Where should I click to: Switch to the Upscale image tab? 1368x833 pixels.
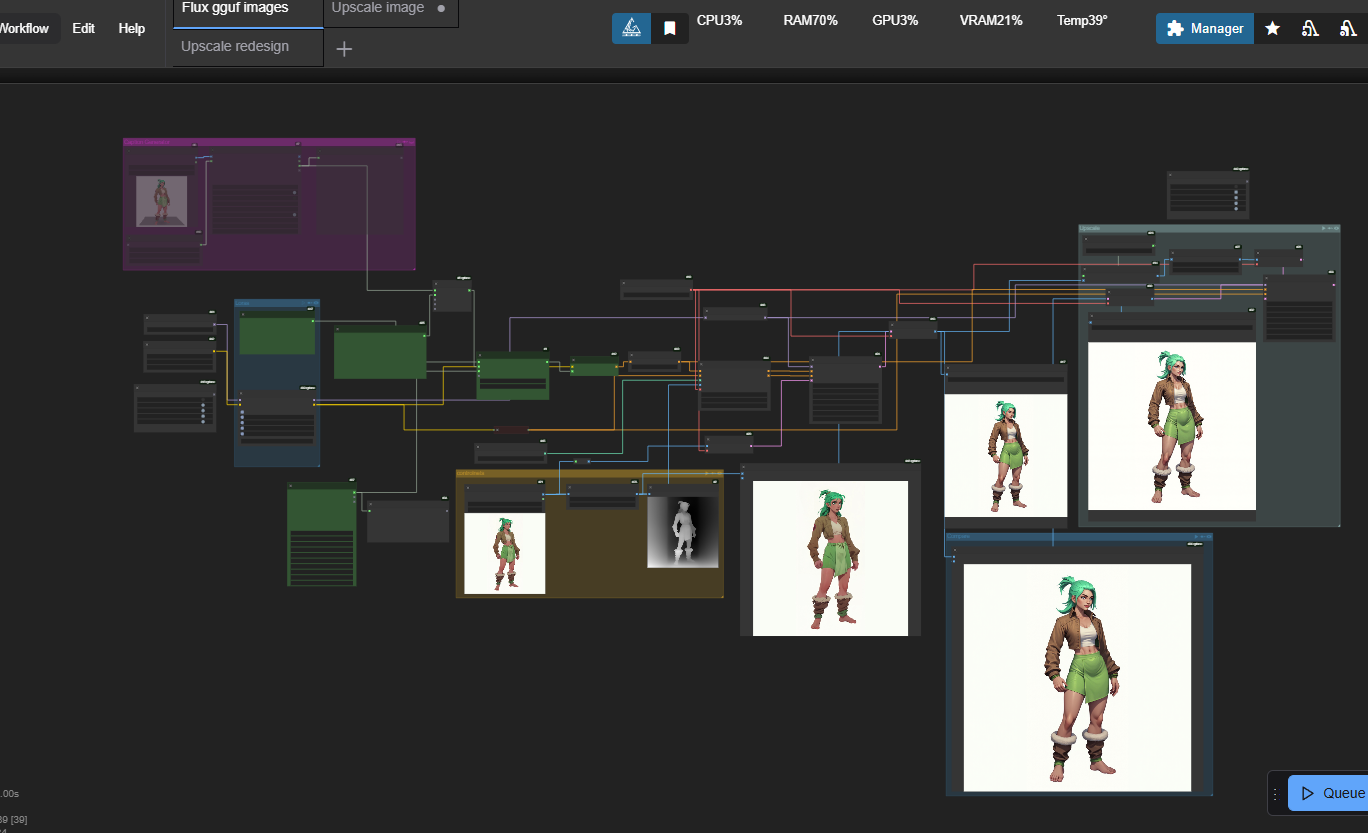tap(378, 9)
